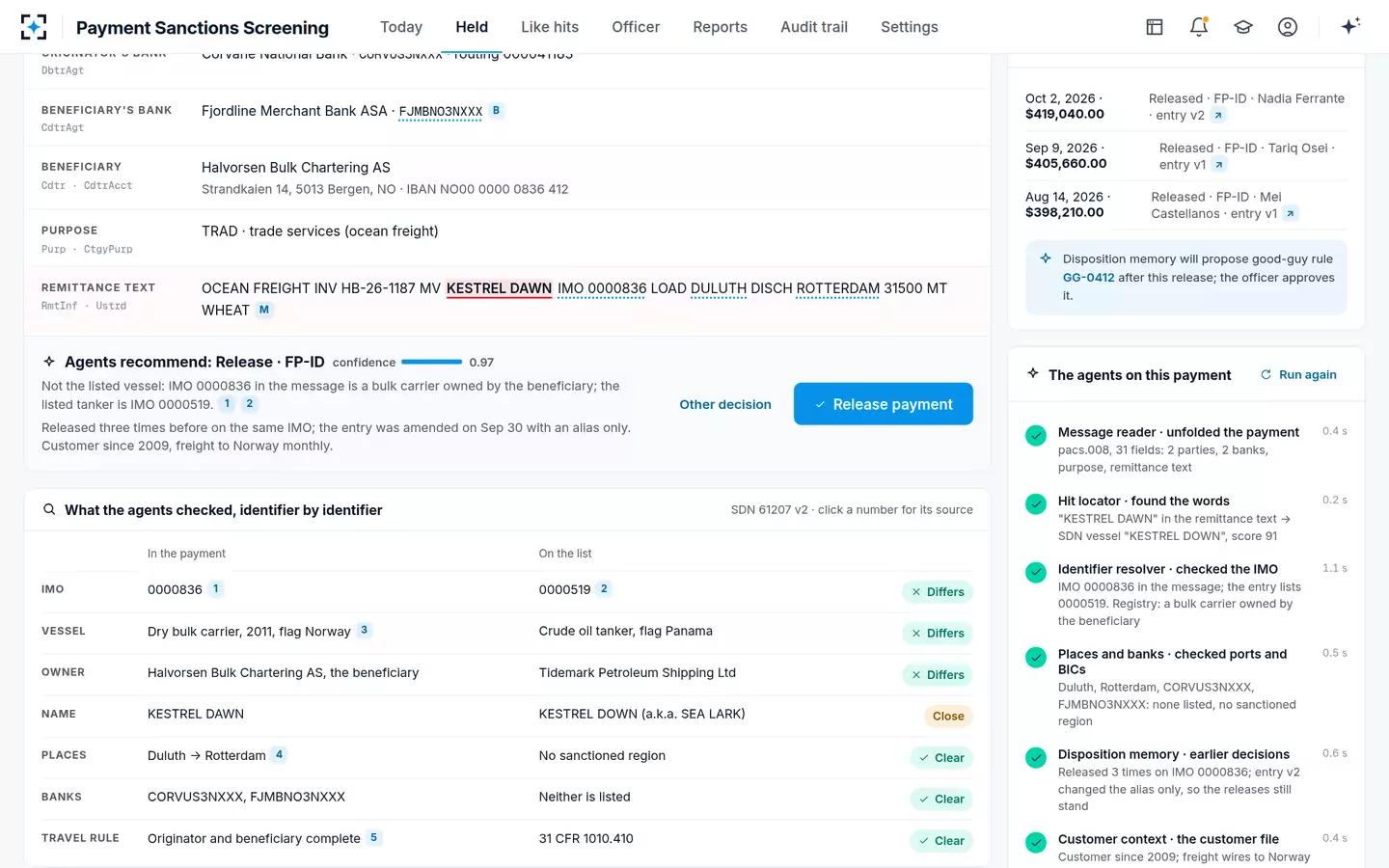Choose Other decision
1389x868 pixels.
(x=725, y=404)
